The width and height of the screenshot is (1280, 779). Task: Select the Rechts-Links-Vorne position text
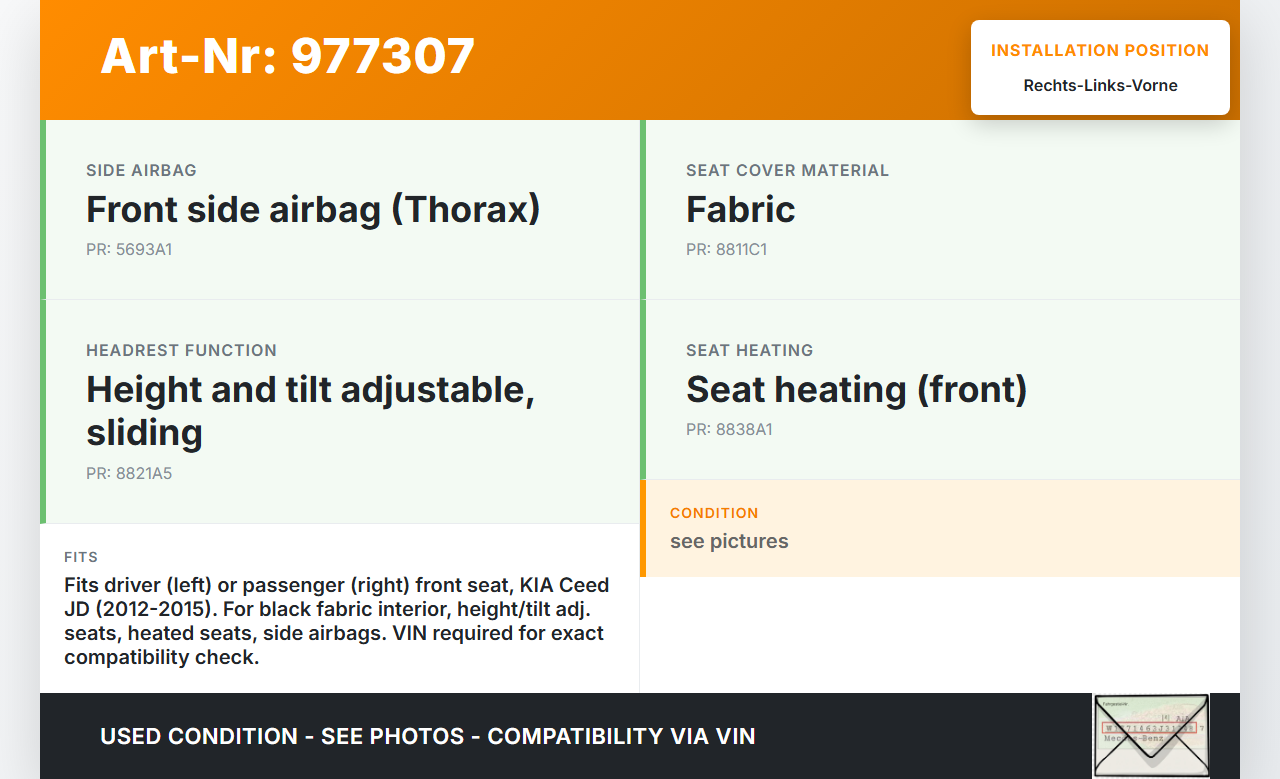(1100, 86)
